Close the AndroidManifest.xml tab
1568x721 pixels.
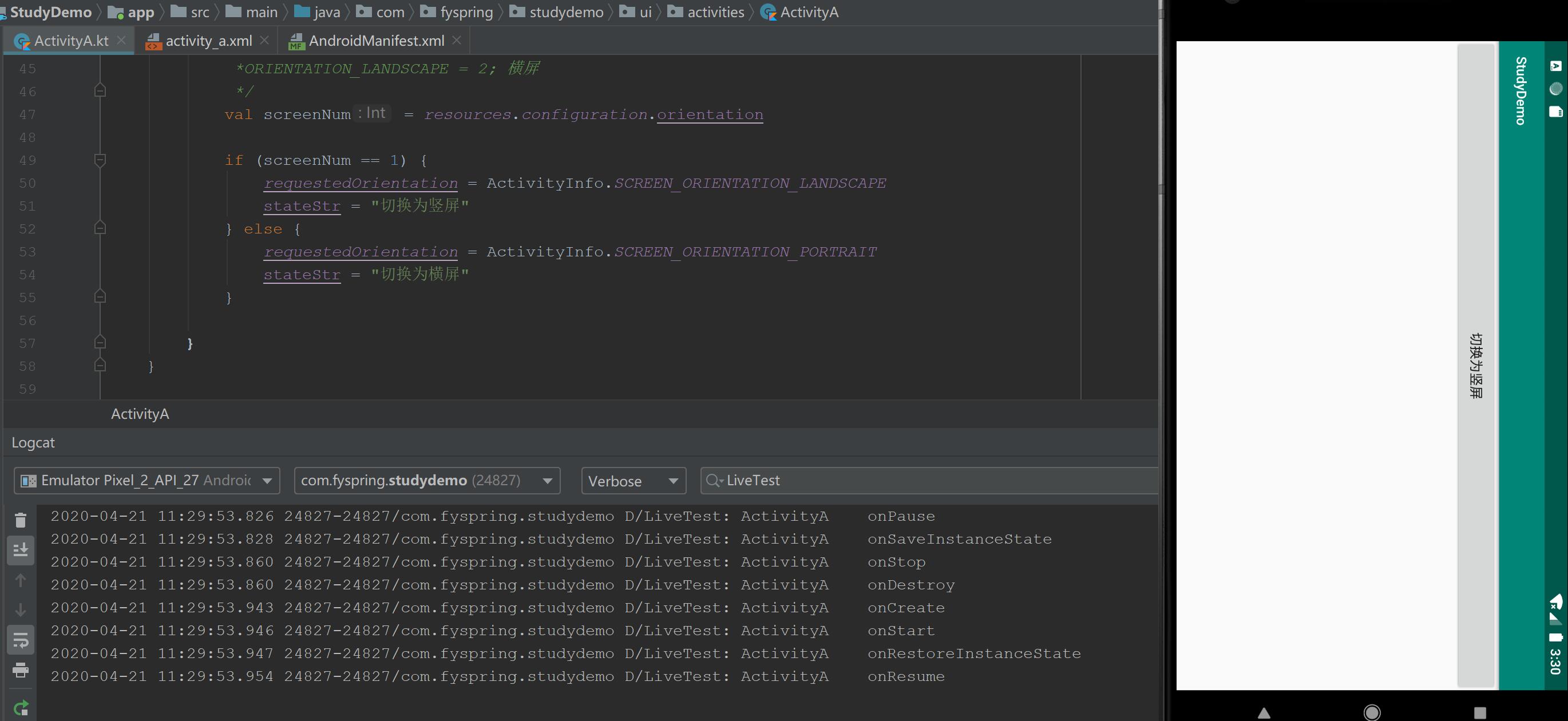pyautogui.click(x=457, y=40)
